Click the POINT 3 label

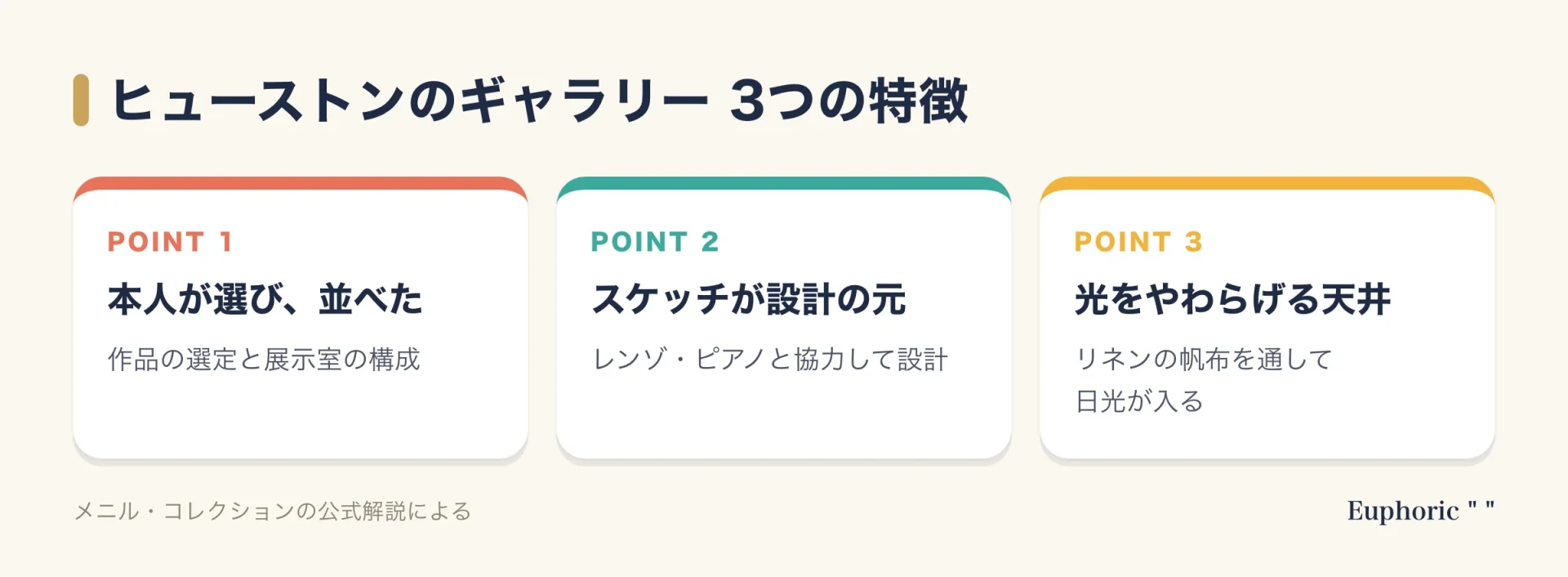1138,242
